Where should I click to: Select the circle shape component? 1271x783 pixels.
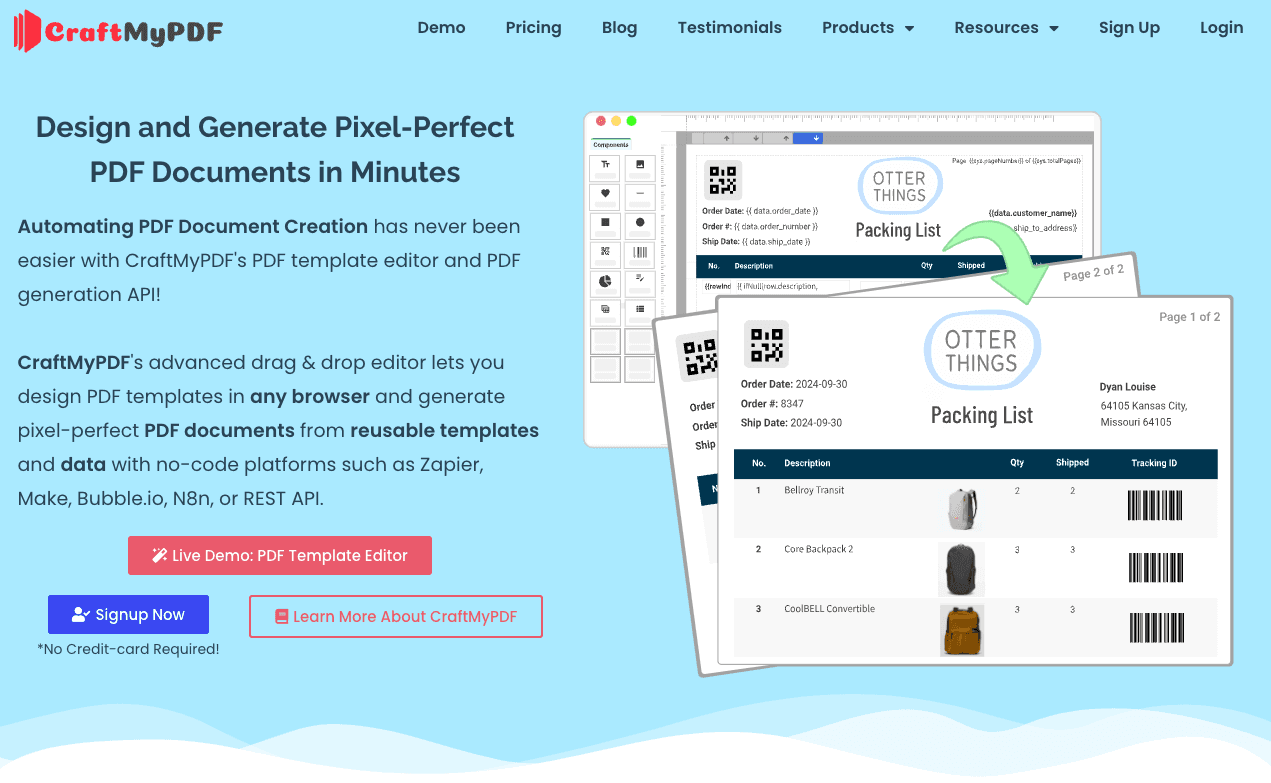638,221
